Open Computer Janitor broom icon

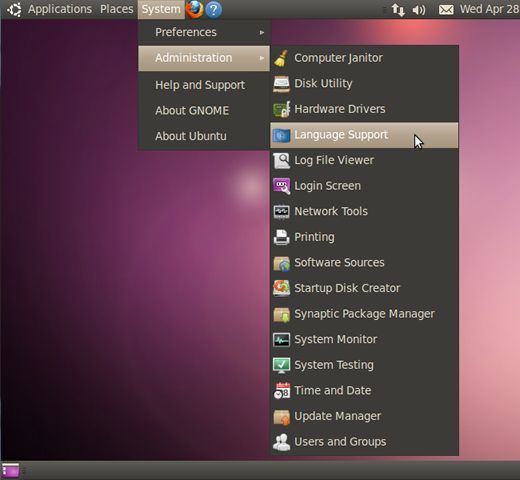click(x=282, y=58)
